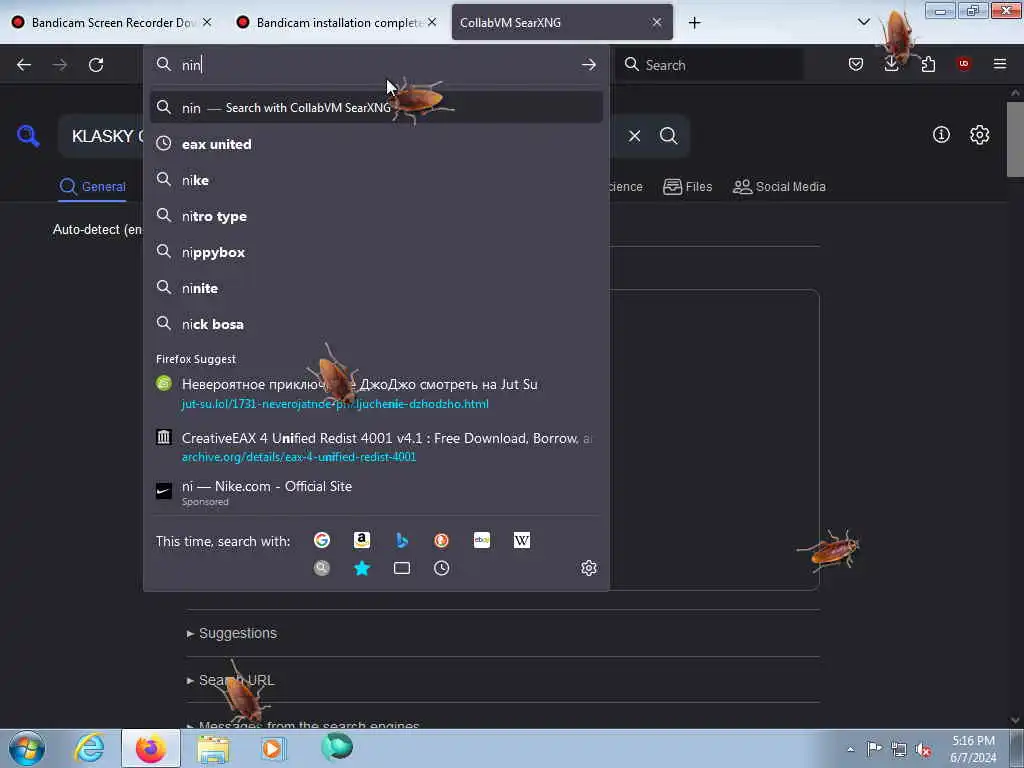Pick the 'ninite' suggestion

pyautogui.click(x=376, y=288)
